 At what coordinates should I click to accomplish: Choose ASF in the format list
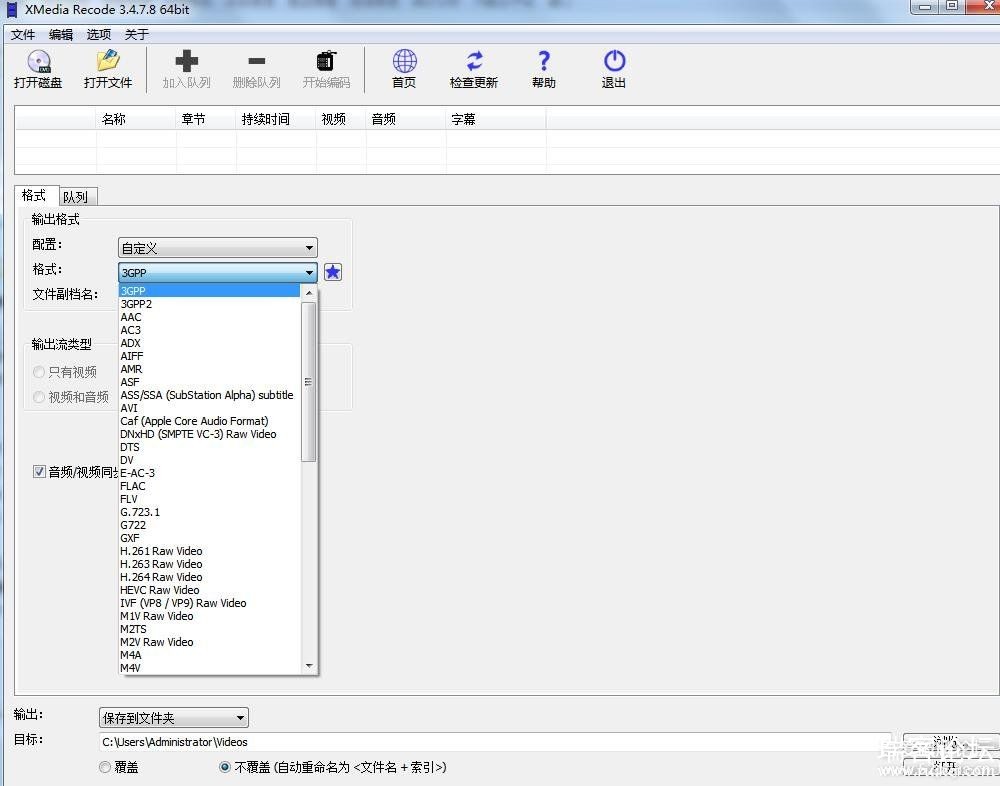point(209,382)
